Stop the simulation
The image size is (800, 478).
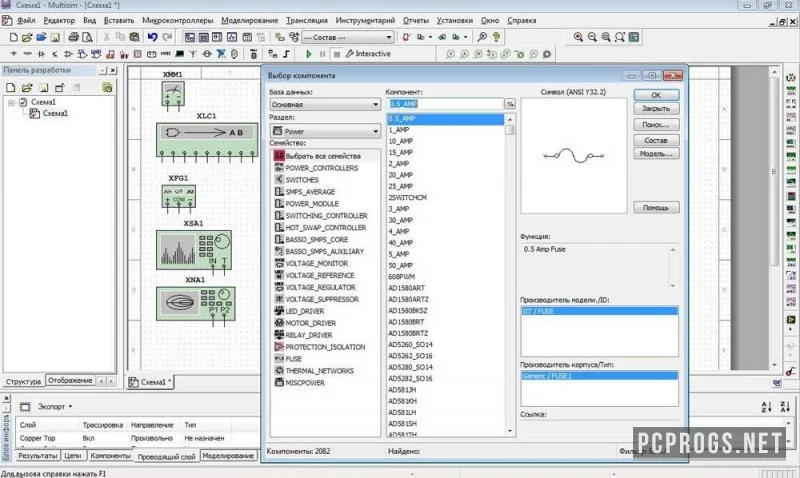pyautogui.click(x=337, y=54)
